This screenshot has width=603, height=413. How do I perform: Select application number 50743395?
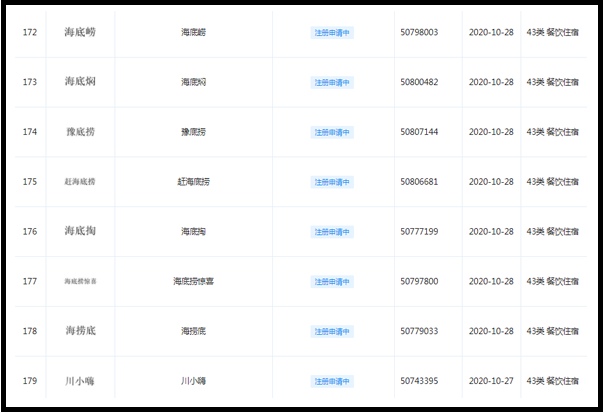point(418,381)
